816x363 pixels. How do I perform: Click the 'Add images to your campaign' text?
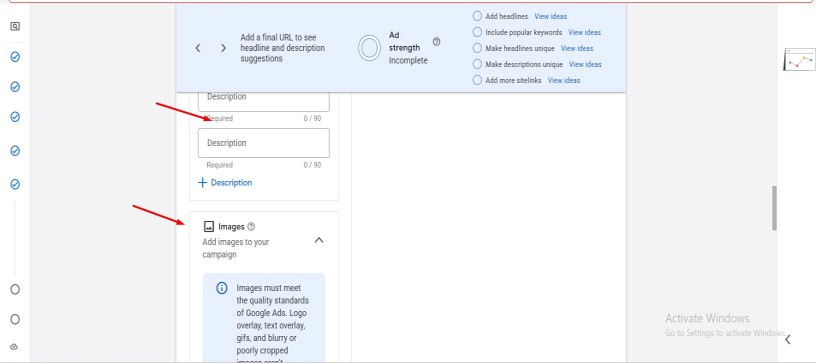click(236, 248)
